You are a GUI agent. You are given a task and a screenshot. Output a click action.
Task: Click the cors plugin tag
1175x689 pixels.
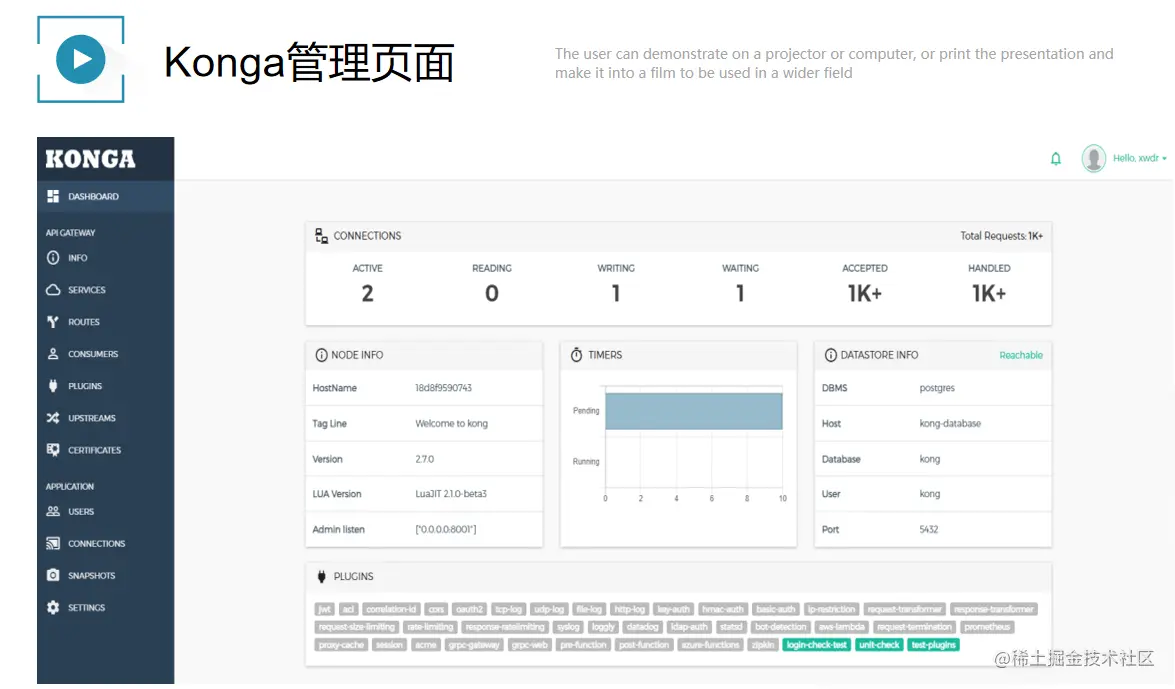point(436,610)
